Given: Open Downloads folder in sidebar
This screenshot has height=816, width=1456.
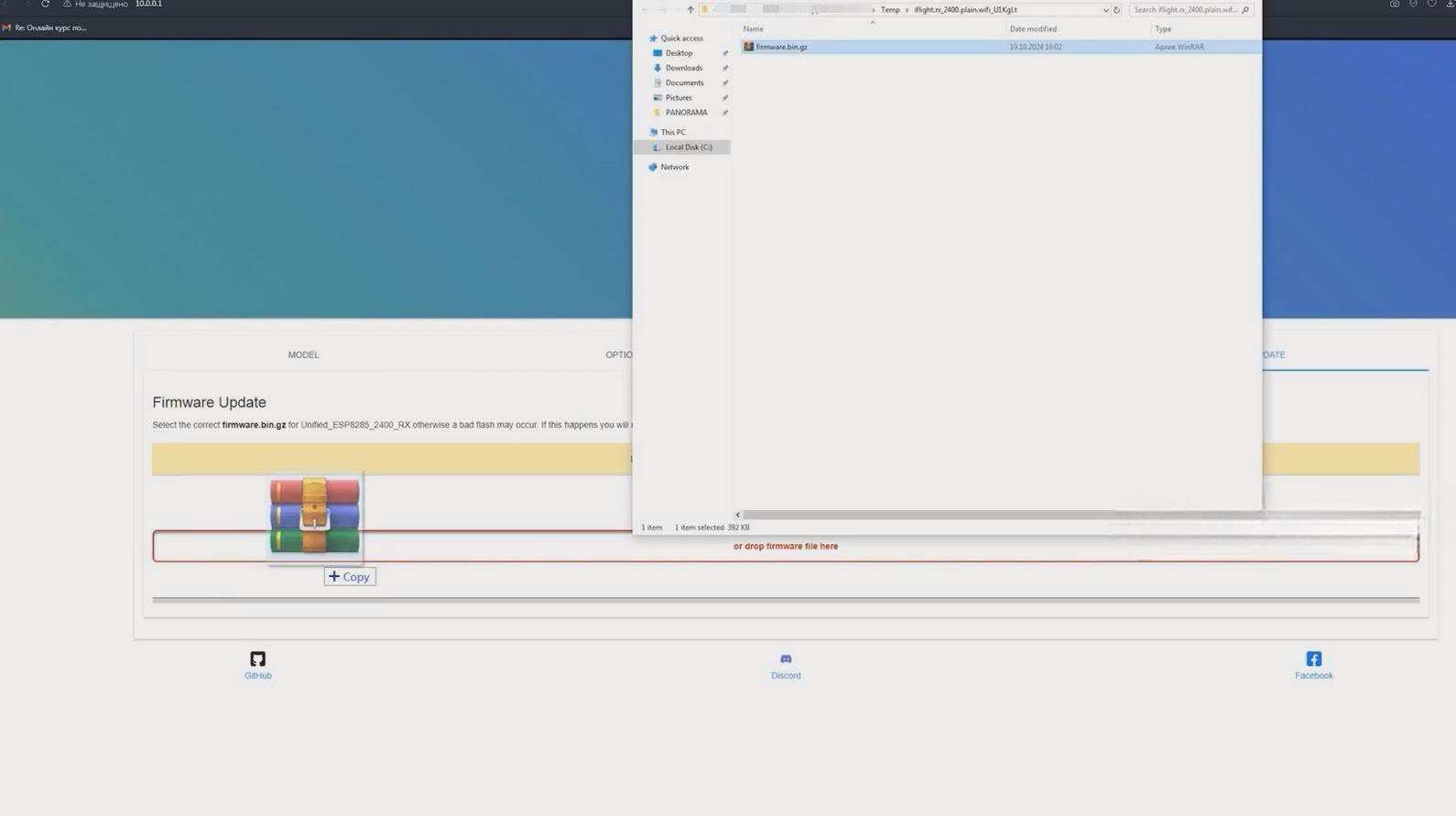Looking at the screenshot, I should coord(683,68).
